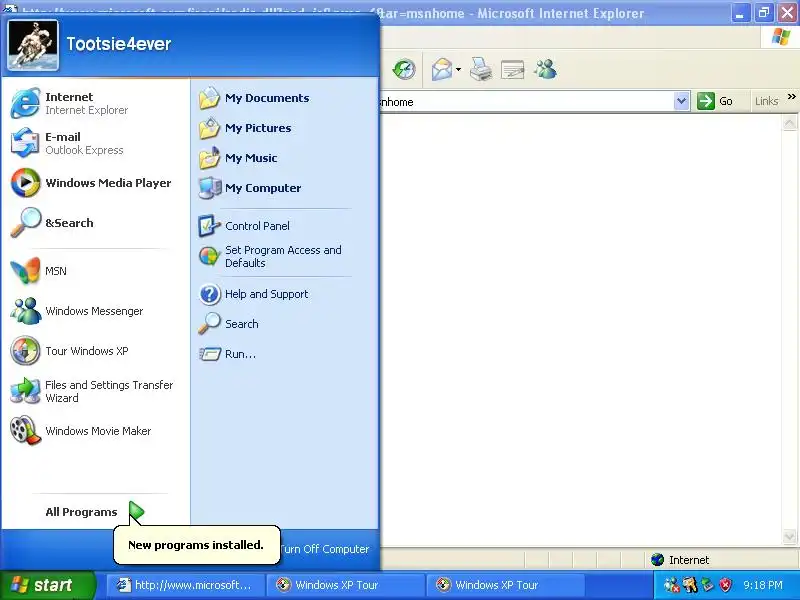Start Tour Windows XP

(x=94, y=351)
